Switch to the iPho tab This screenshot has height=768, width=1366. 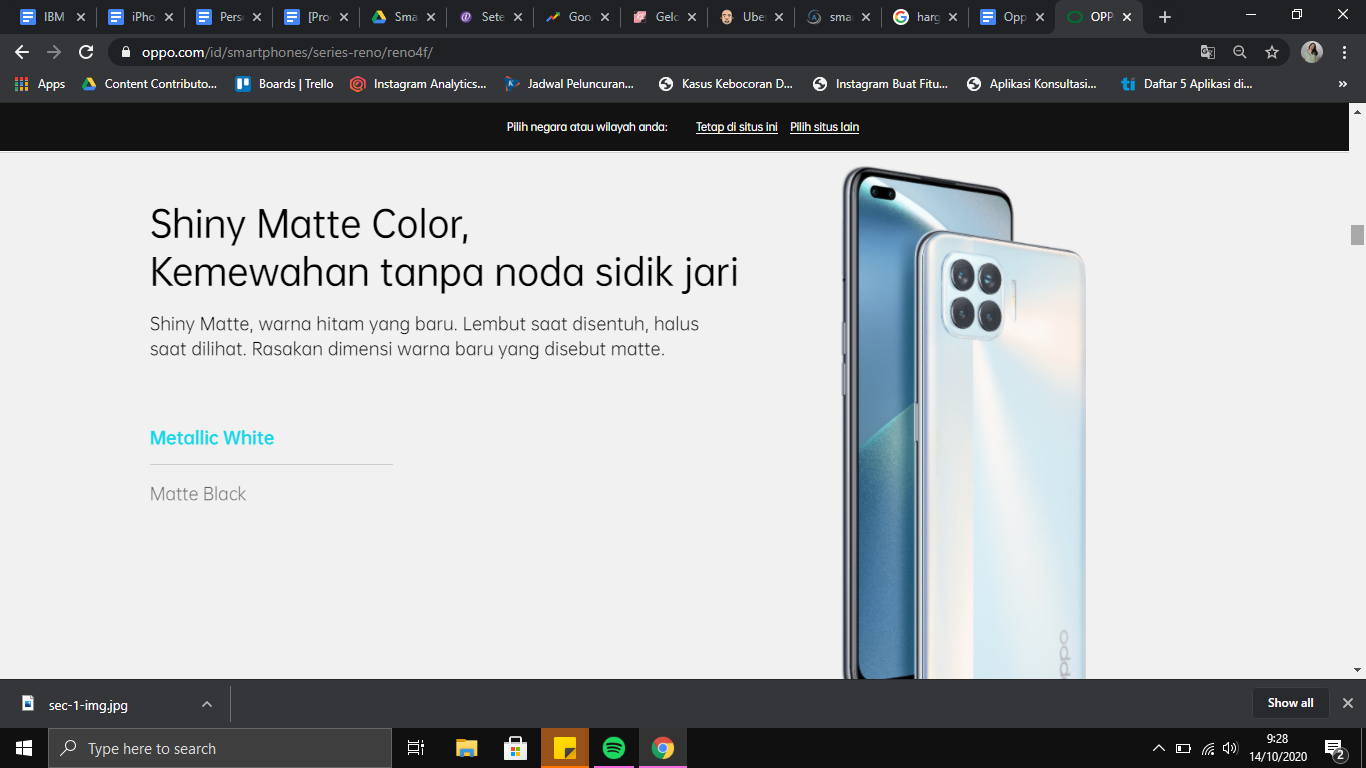tap(130, 17)
